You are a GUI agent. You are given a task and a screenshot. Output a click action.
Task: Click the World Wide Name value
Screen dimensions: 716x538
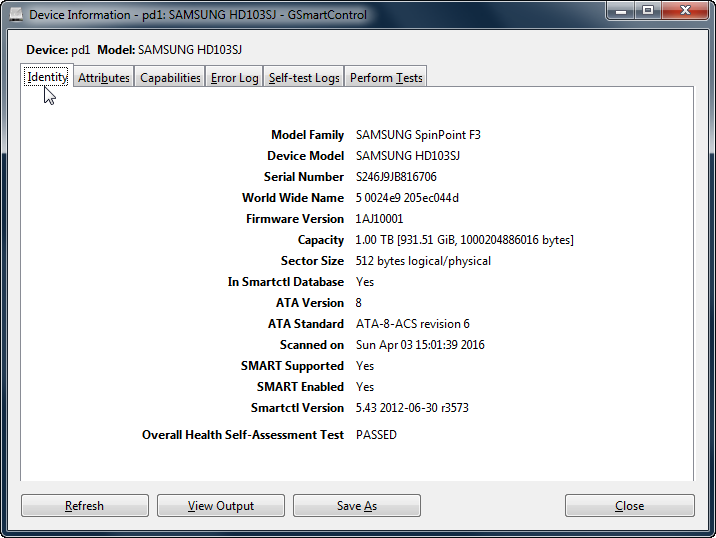407,198
